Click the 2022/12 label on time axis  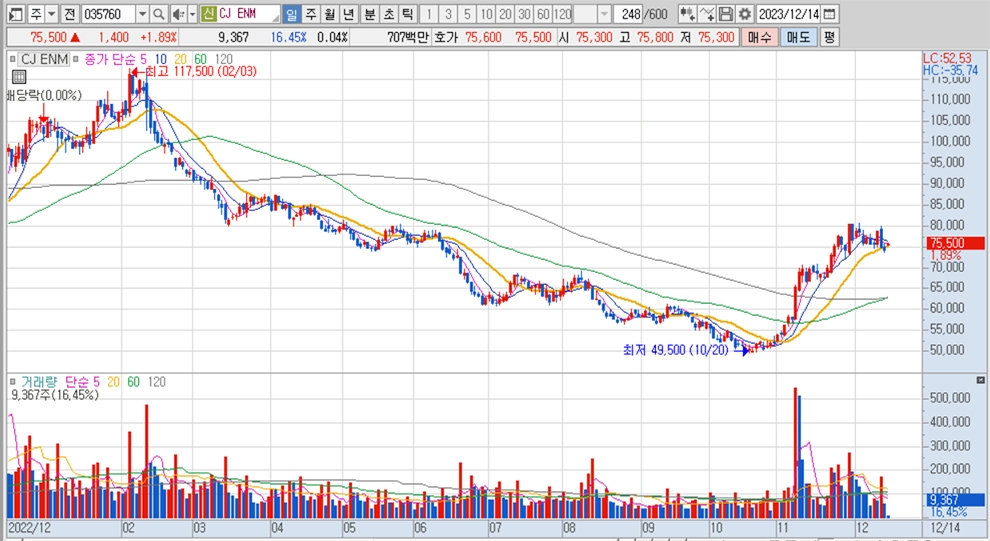coord(30,528)
